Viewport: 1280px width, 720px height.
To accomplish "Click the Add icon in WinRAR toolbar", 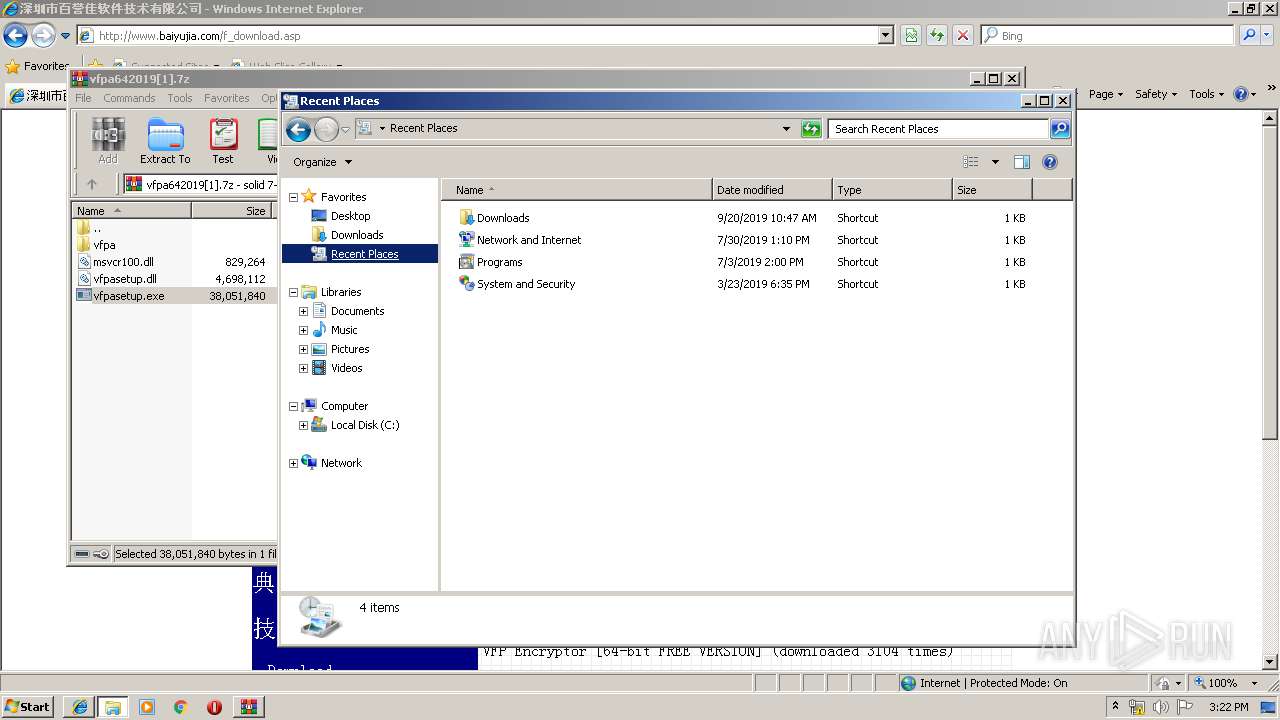I will 108,141.
